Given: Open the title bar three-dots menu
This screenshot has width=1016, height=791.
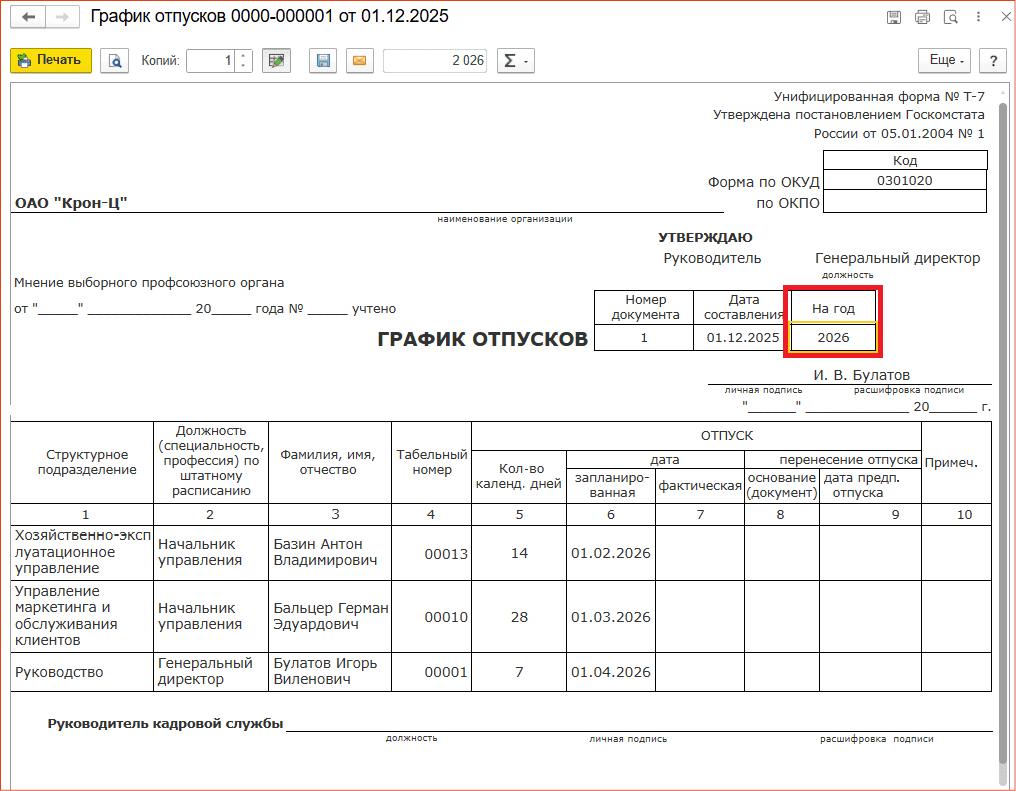Looking at the screenshot, I should click(977, 17).
